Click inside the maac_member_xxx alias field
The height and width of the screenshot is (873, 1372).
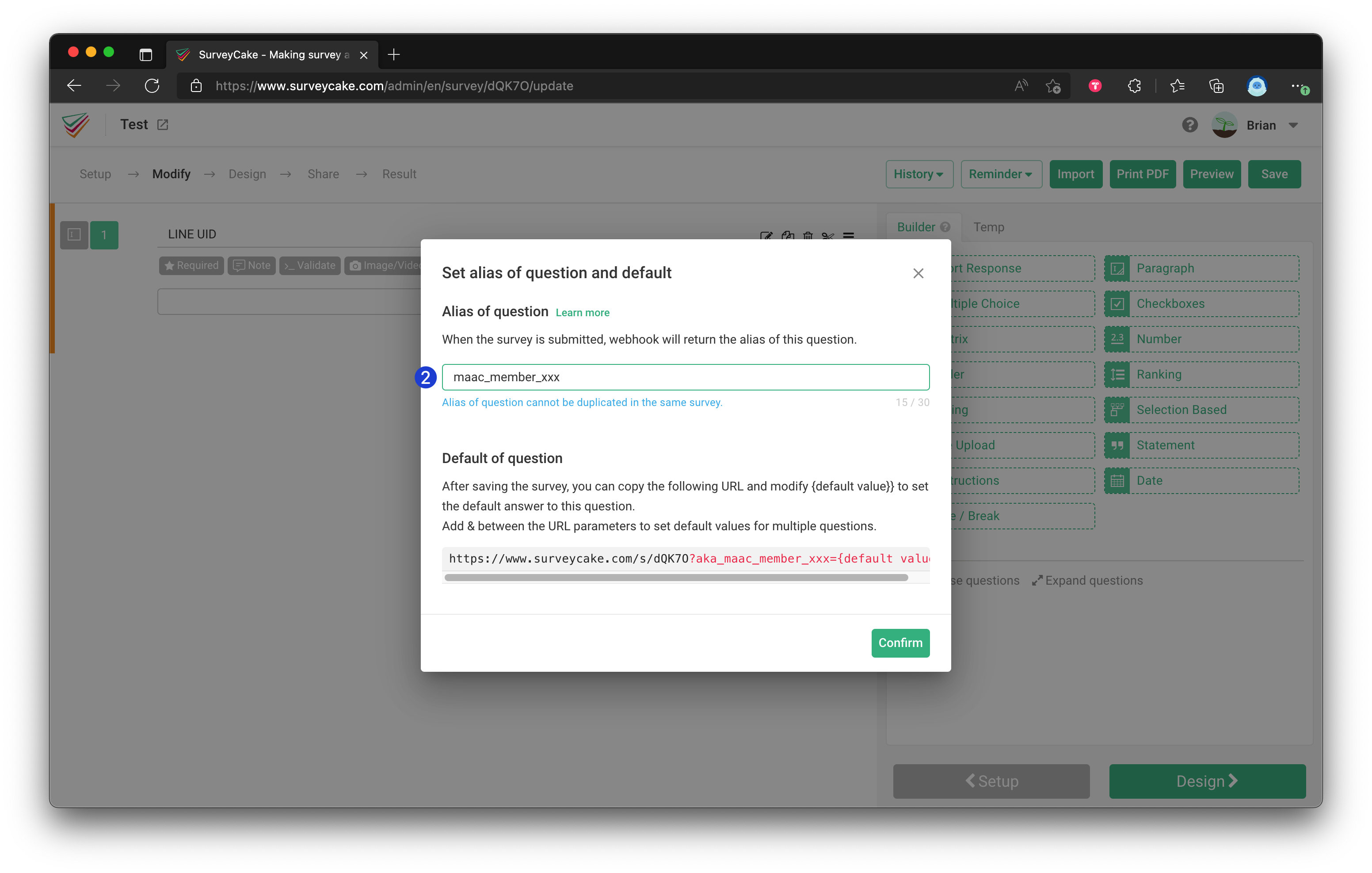click(x=684, y=377)
